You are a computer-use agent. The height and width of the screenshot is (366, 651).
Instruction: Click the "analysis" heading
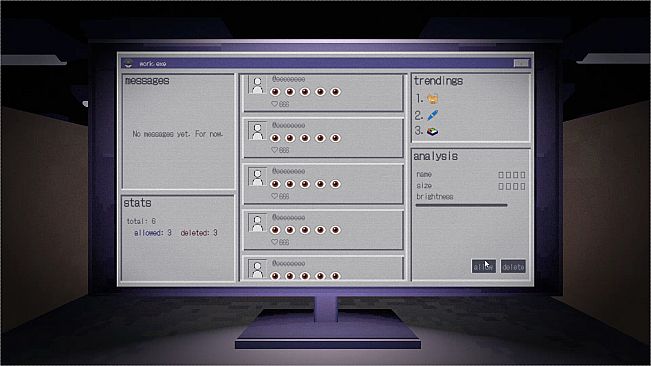click(x=436, y=156)
